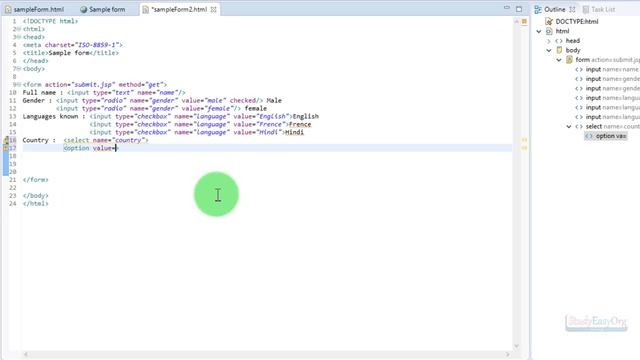Click the sampleForm.html file icon
Screen dimensions: 640x360
coord(8,9)
